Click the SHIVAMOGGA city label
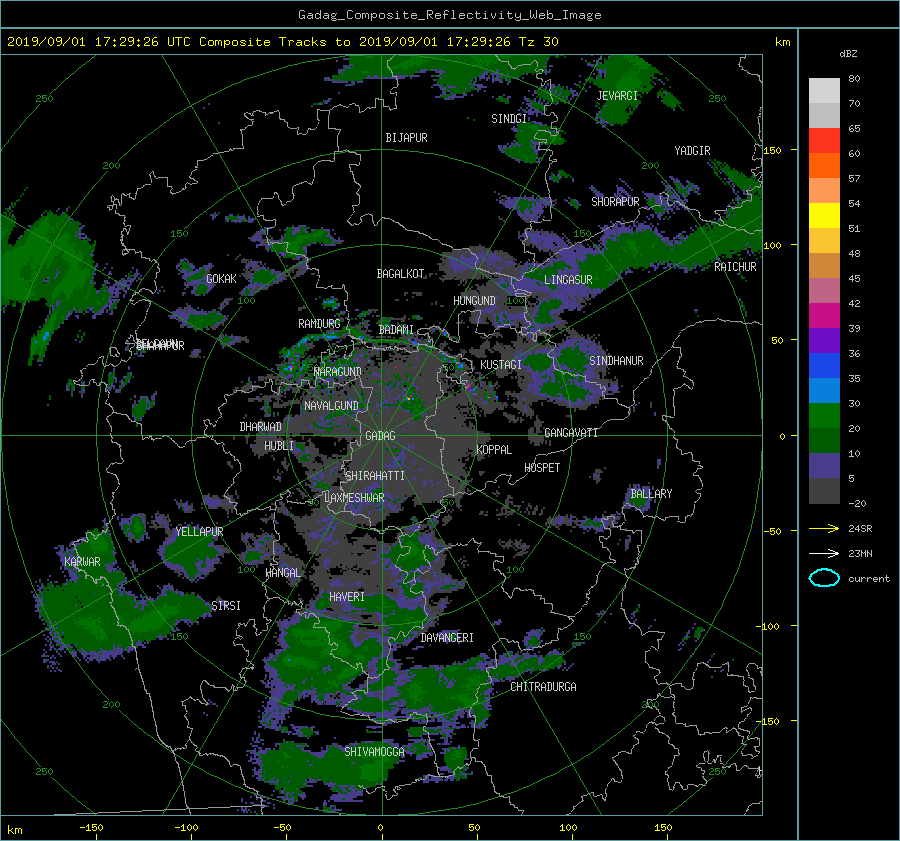 pos(374,751)
